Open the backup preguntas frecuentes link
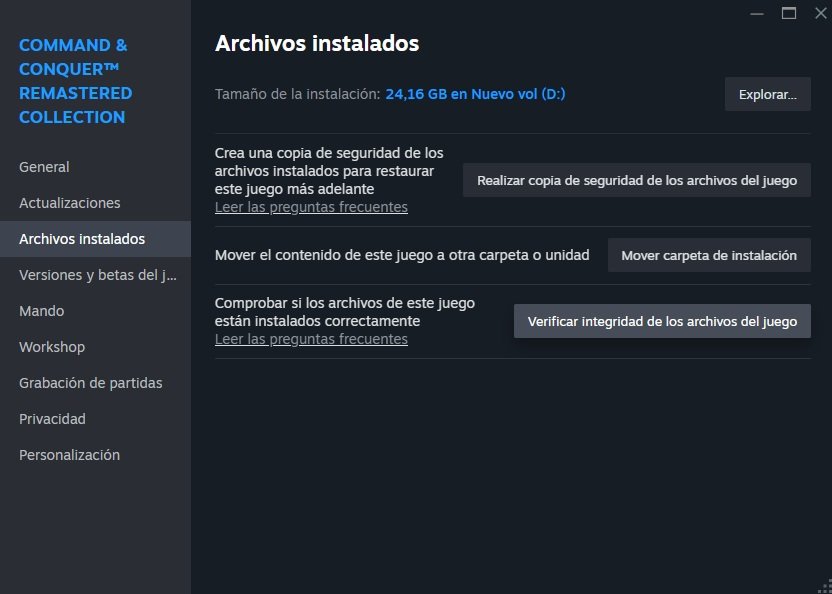The image size is (832, 594). coord(311,207)
